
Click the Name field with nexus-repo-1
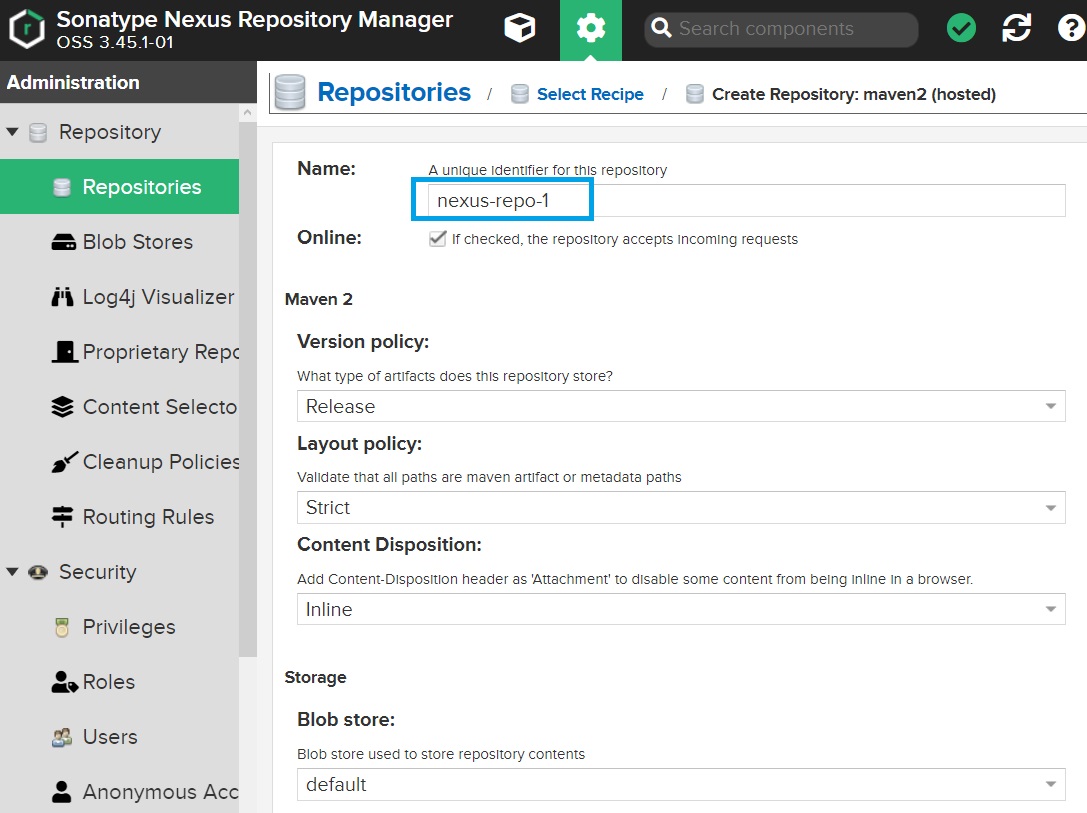coord(747,200)
